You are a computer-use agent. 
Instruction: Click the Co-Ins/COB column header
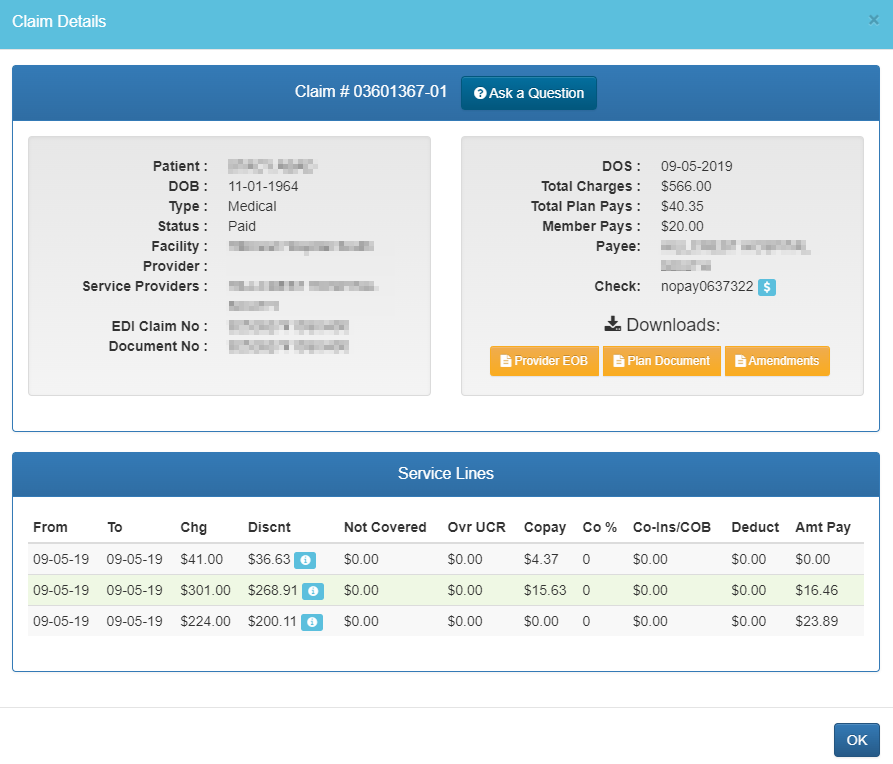671,528
